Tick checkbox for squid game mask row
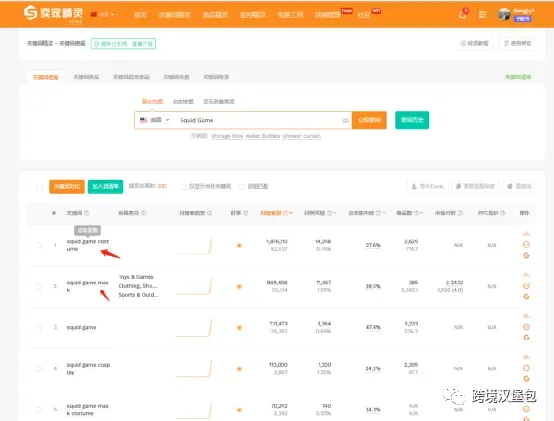This screenshot has height=421, width=554. point(39,286)
